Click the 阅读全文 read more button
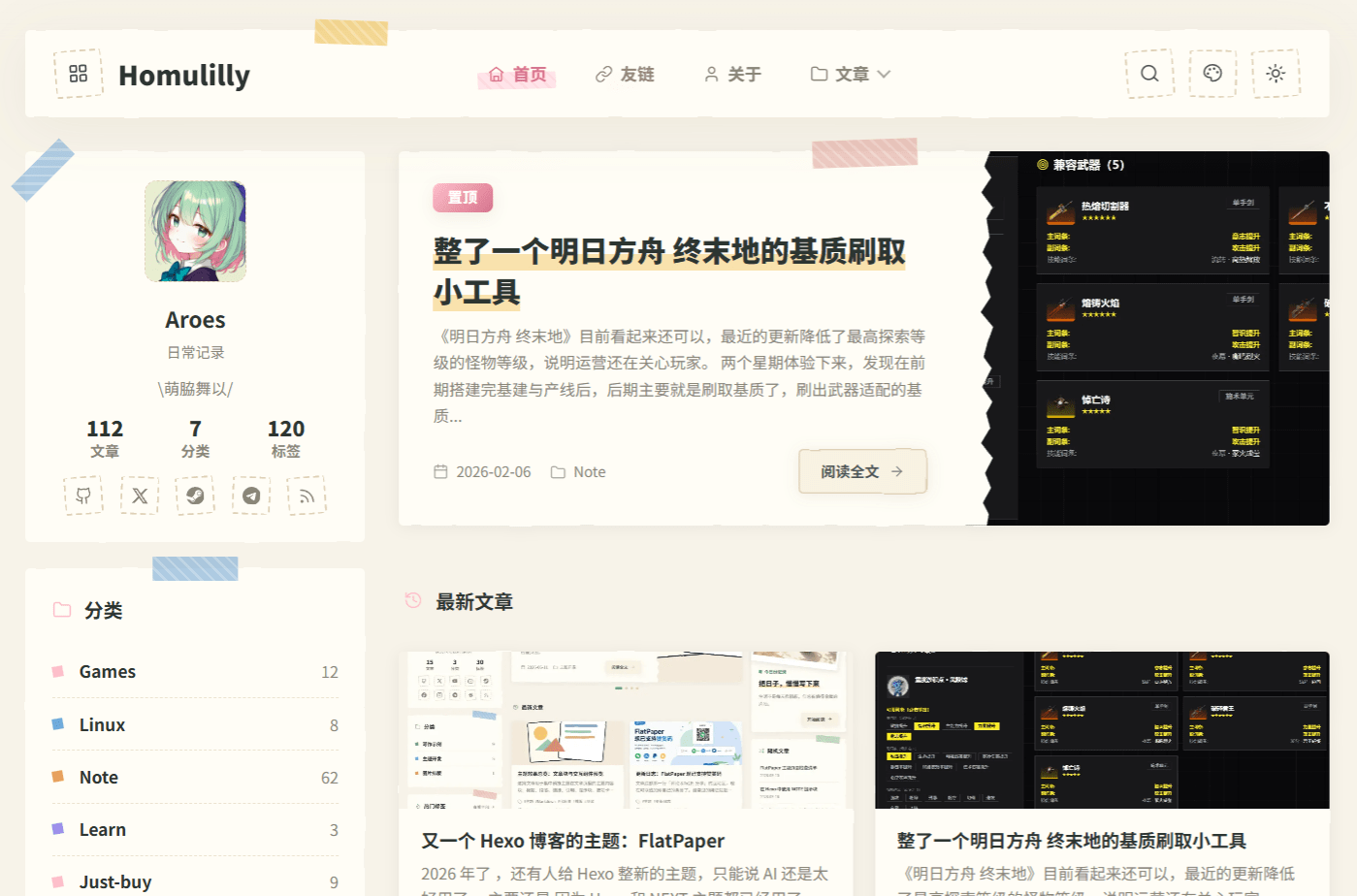 point(862,471)
